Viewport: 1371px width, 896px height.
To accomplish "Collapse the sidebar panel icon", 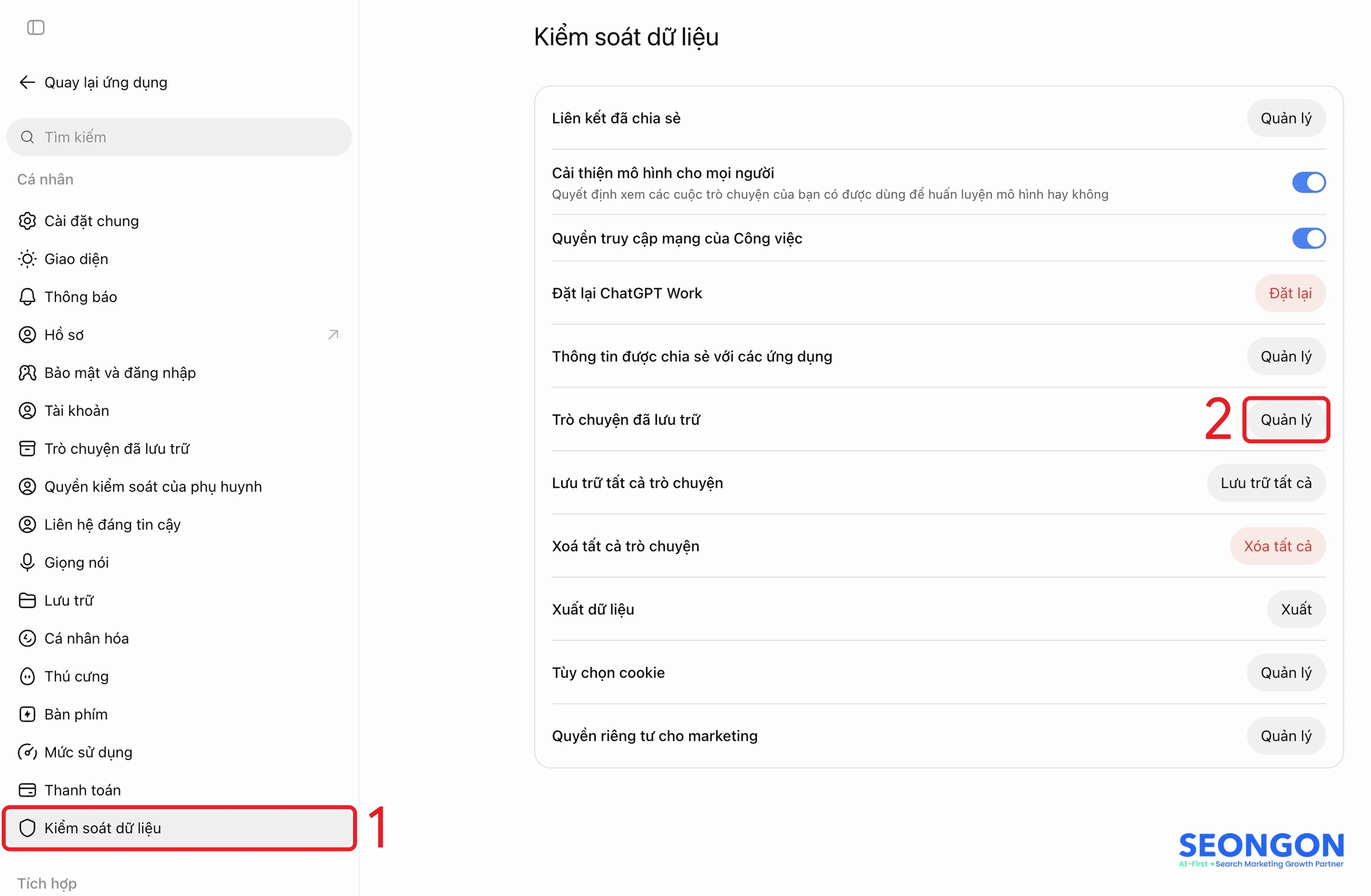I will [x=36, y=27].
